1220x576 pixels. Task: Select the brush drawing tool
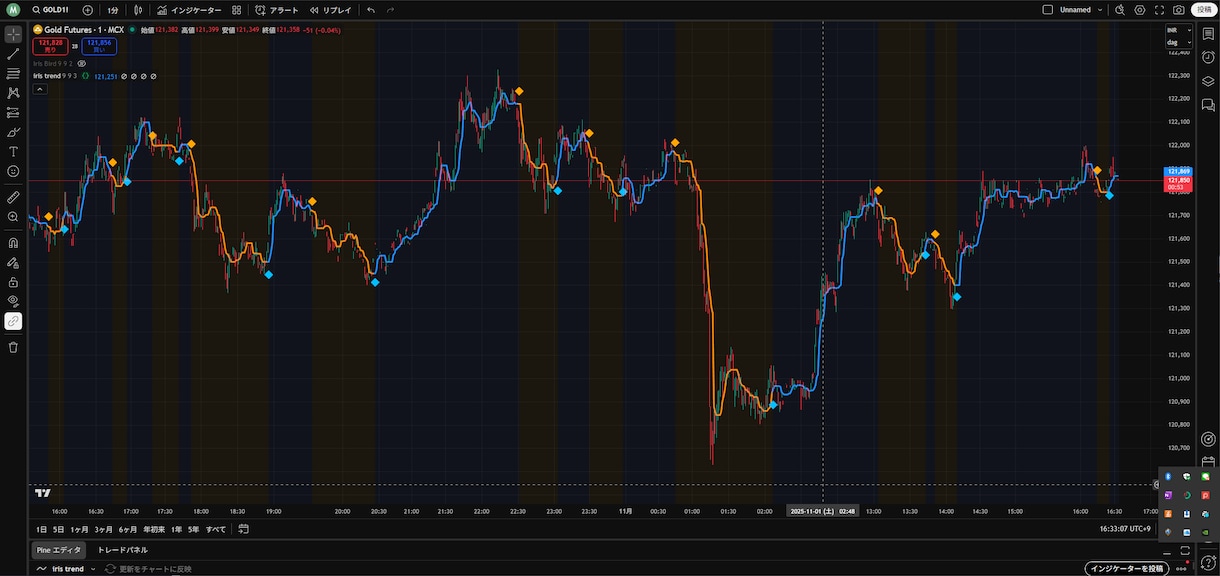coord(13,132)
